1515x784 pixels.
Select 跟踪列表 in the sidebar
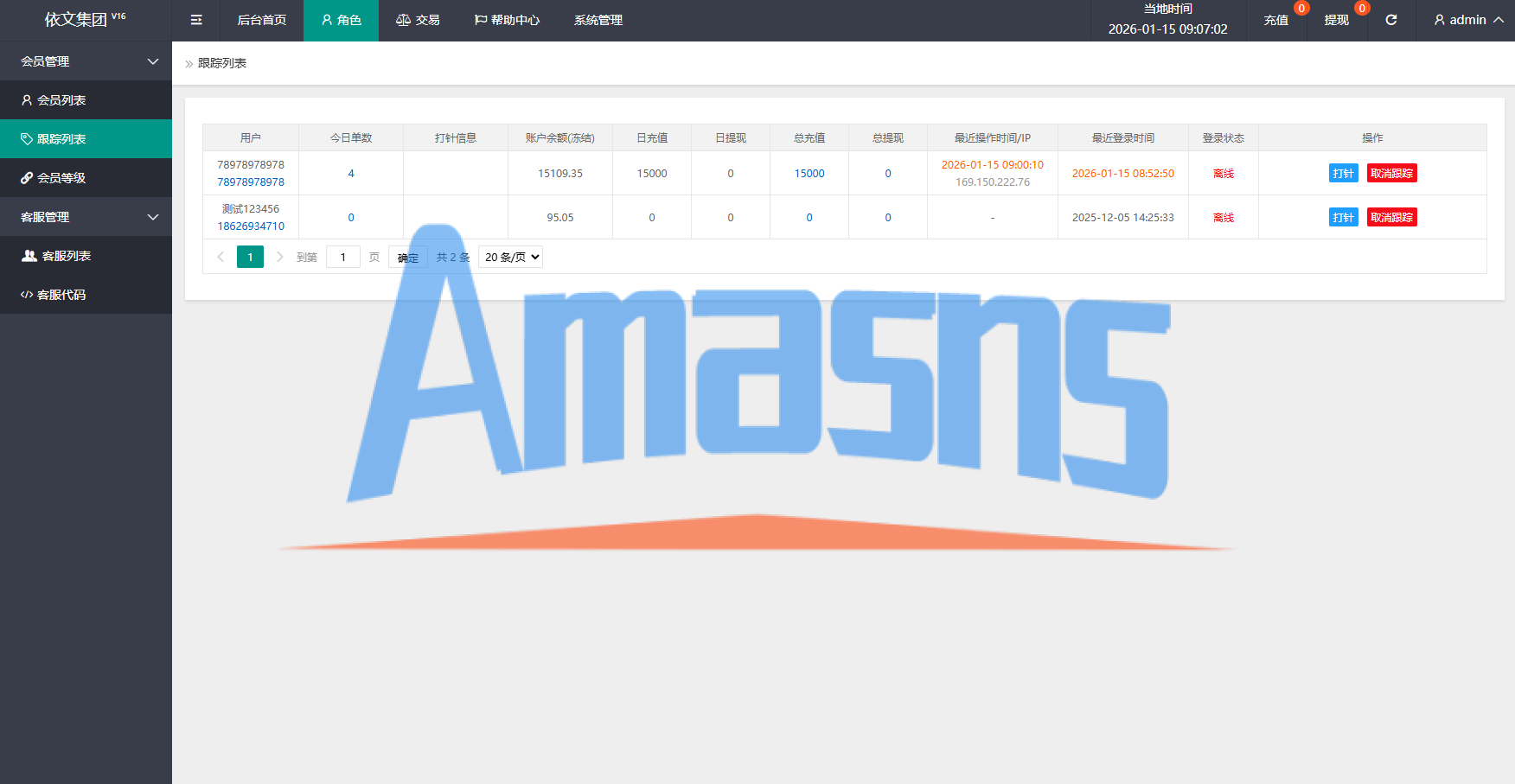pyautogui.click(x=86, y=139)
